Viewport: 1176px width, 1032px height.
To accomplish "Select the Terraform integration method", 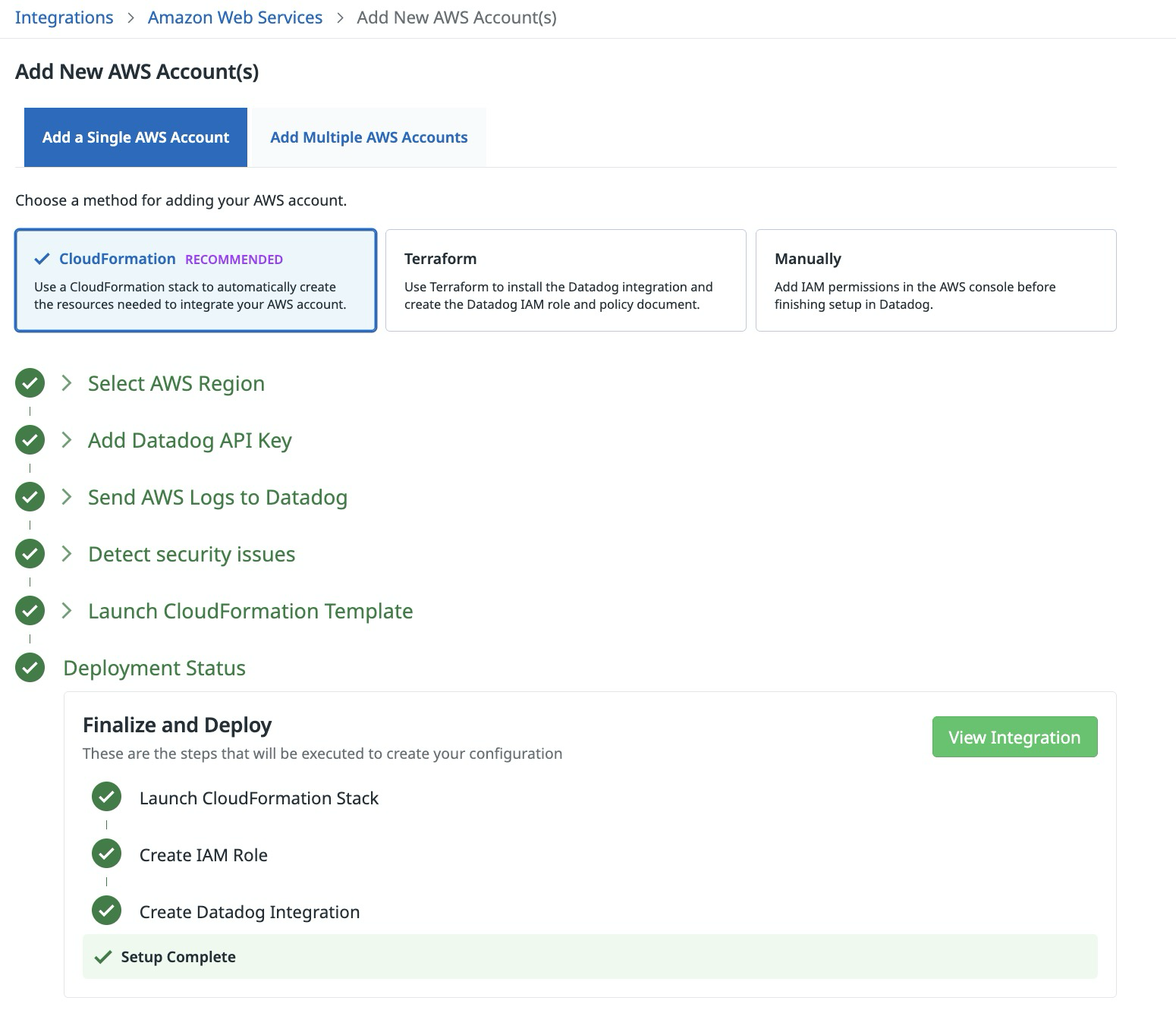I will coord(565,279).
